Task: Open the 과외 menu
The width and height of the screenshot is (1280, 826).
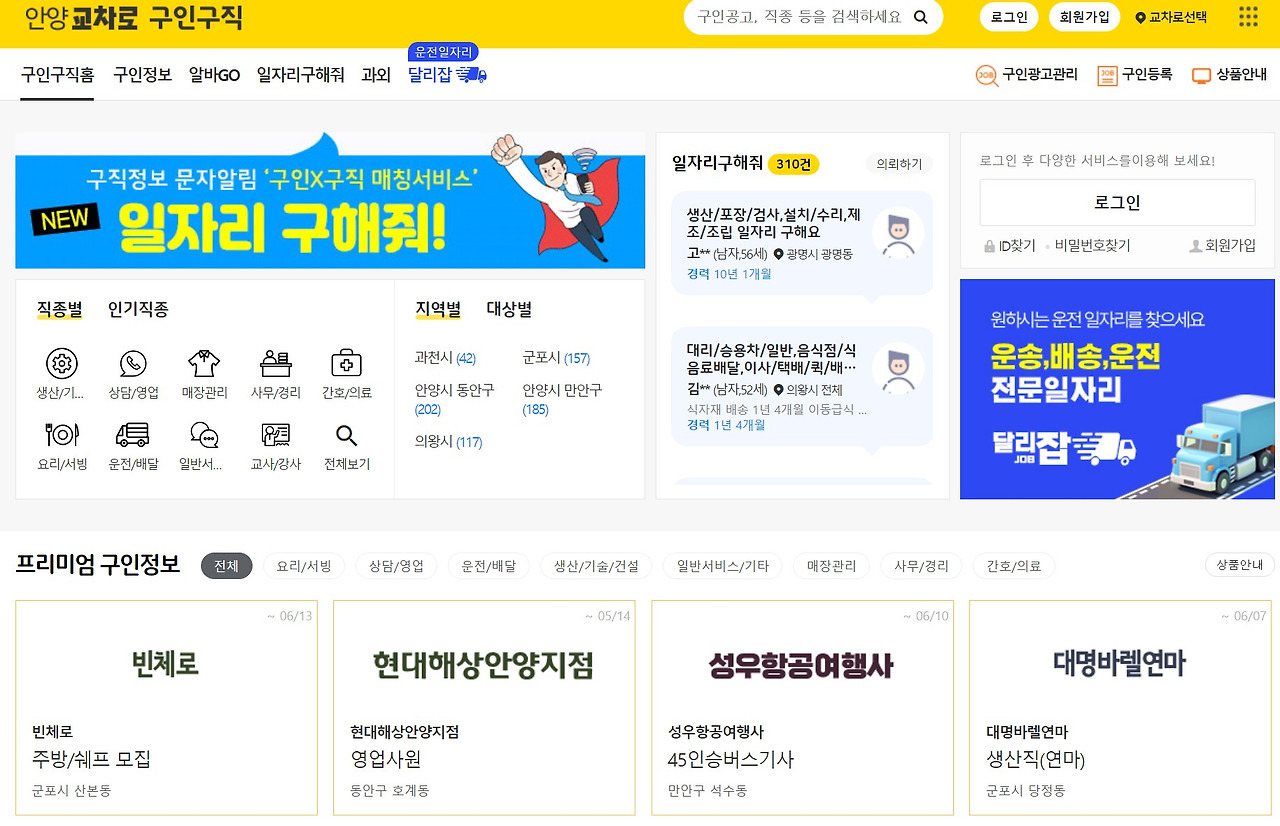Action: 376,75
